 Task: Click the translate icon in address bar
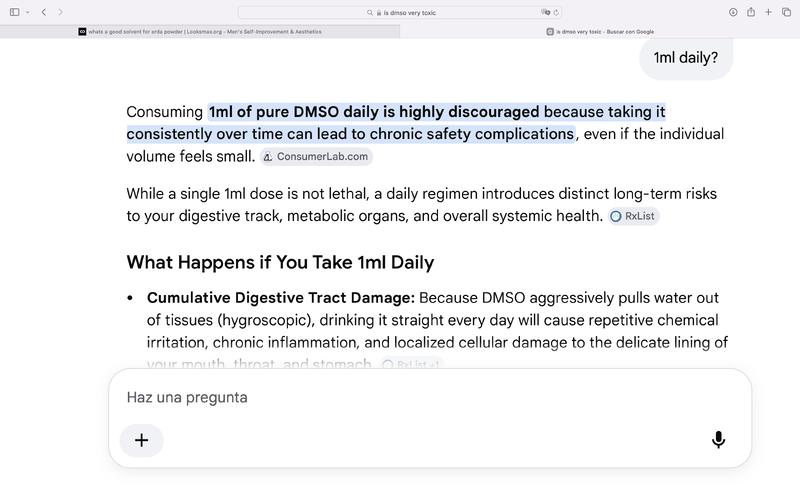(545, 12)
